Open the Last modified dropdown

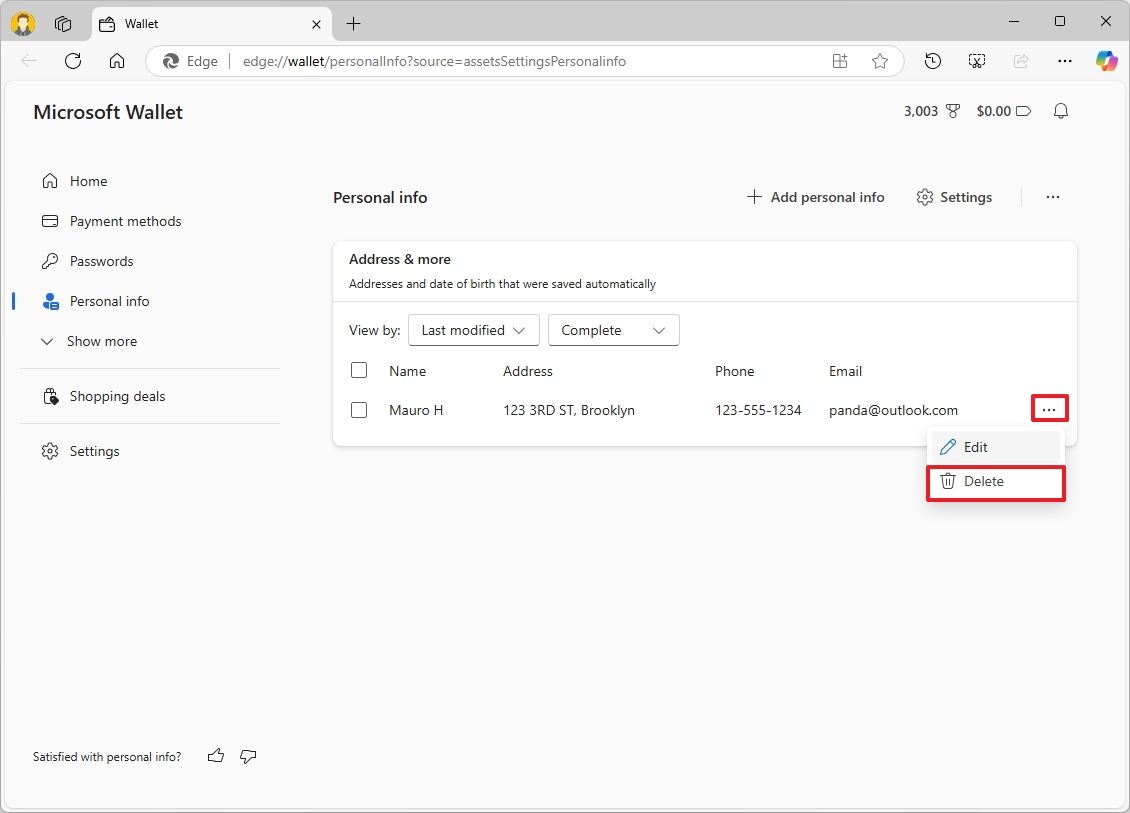472,330
